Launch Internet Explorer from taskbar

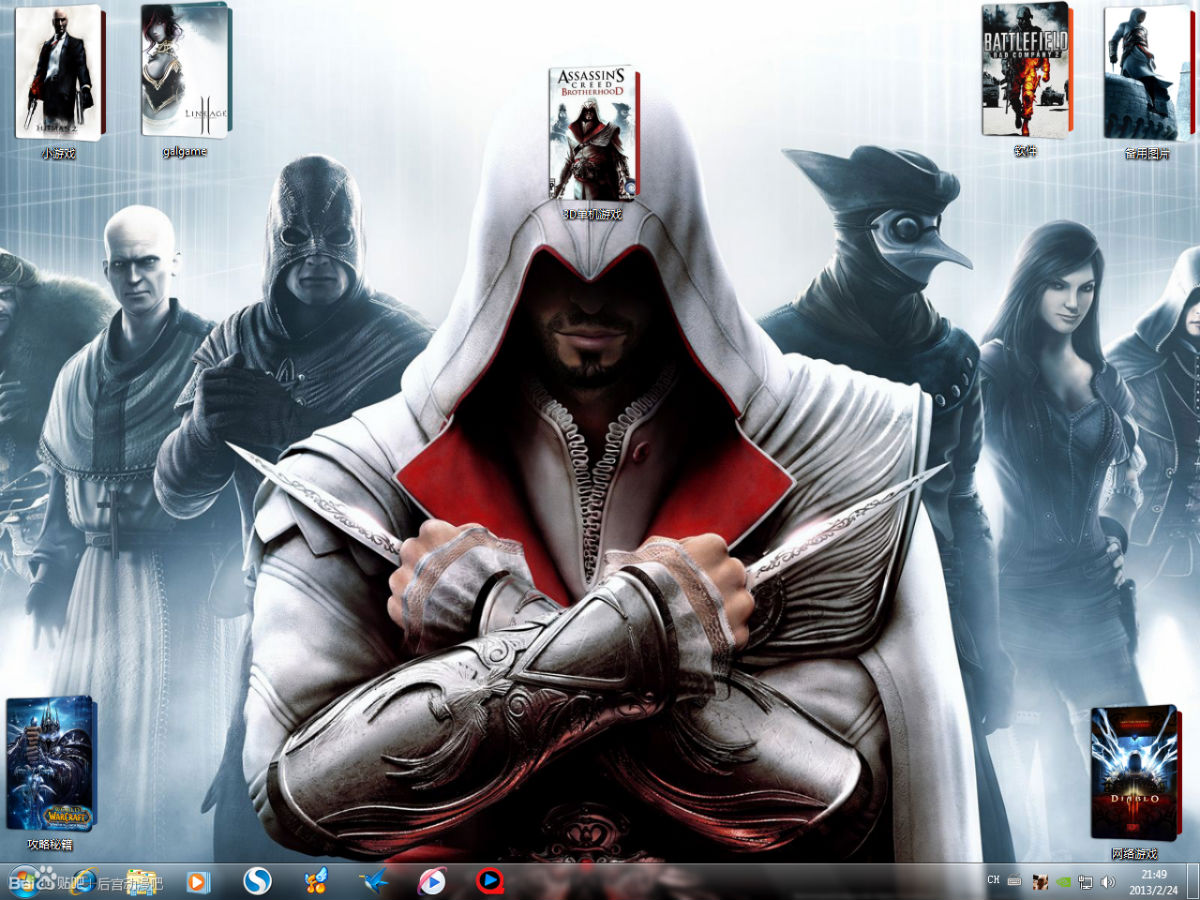click(x=83, y=881)
